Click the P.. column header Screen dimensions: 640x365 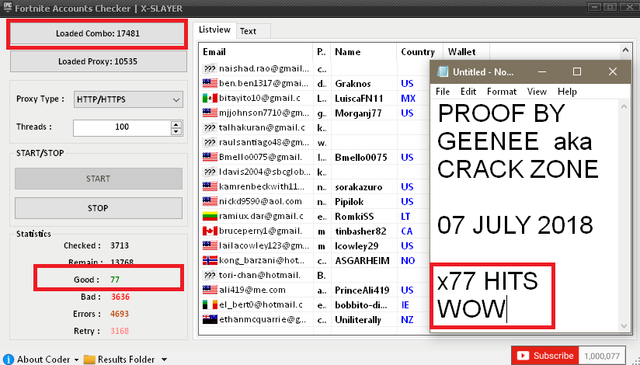click(x=322, y=52)
